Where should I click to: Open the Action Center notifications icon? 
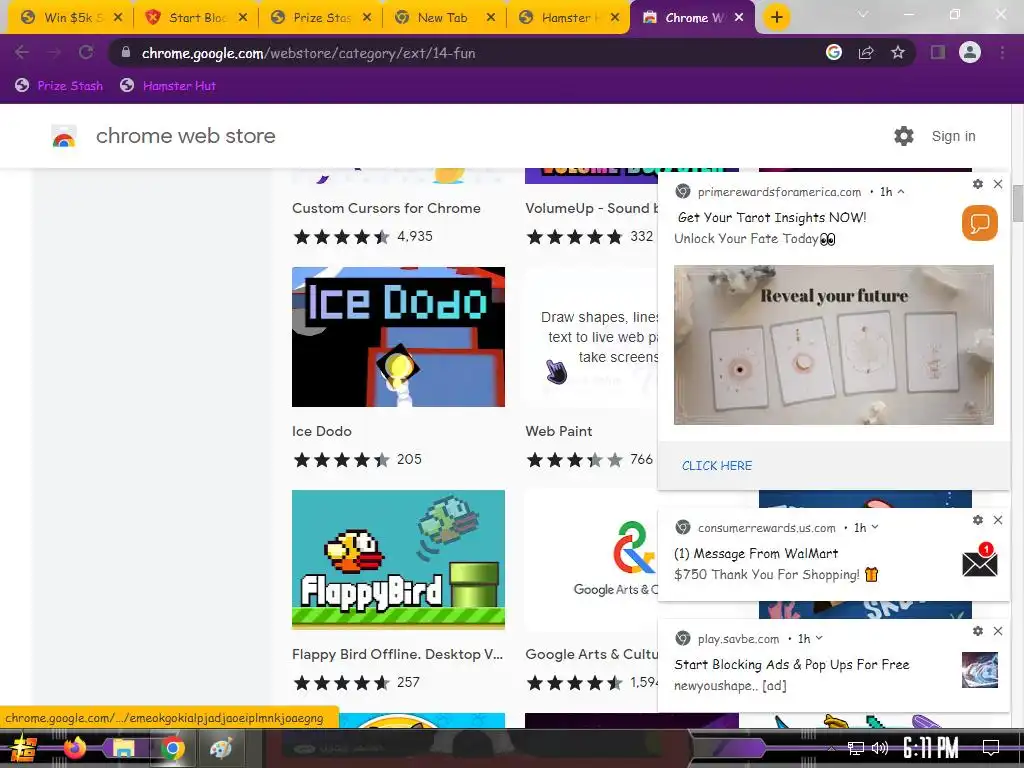991,748
